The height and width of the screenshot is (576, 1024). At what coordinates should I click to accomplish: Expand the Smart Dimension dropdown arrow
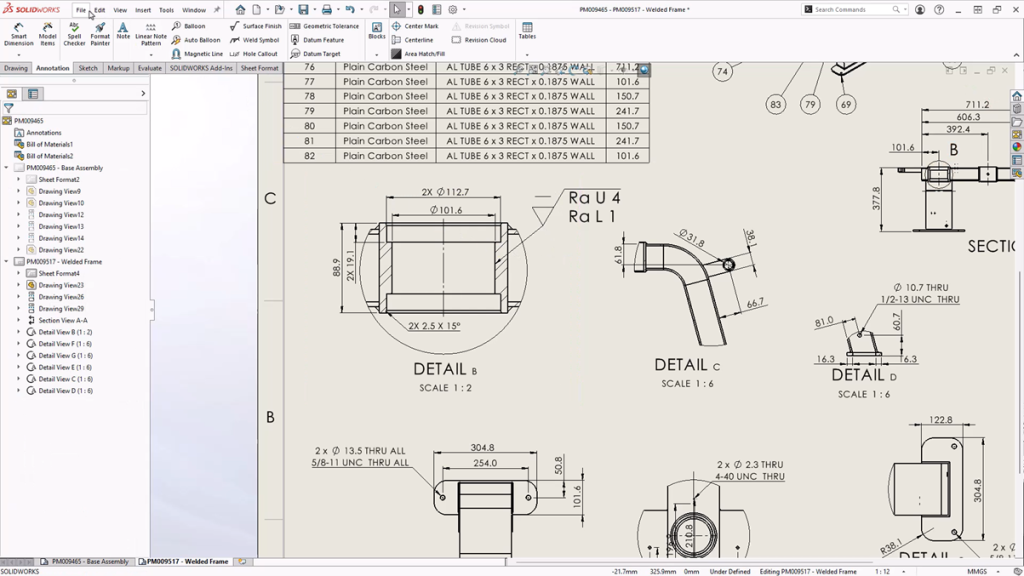[x=18, y=54]
